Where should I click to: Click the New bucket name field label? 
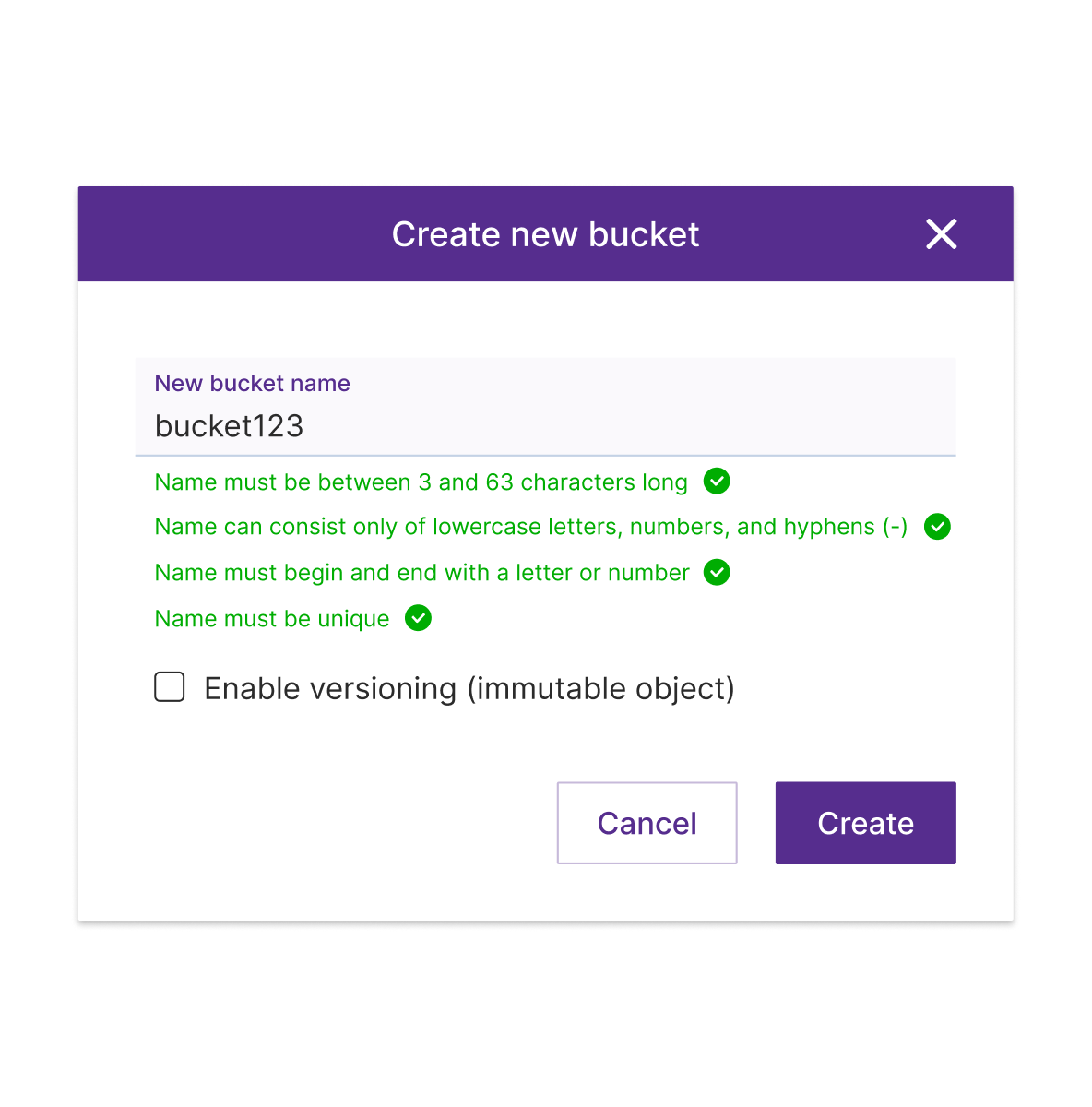tap(252, 383)
